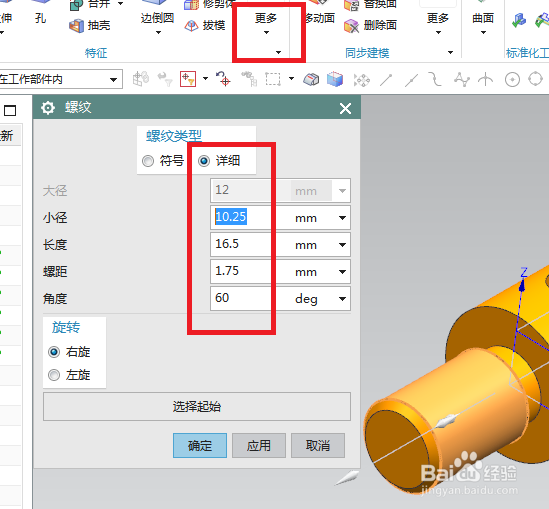The width and height of the screenshot is (549, 509).
Task: Open the rectangle selection dropdown arrow
Action: (291, 79)
